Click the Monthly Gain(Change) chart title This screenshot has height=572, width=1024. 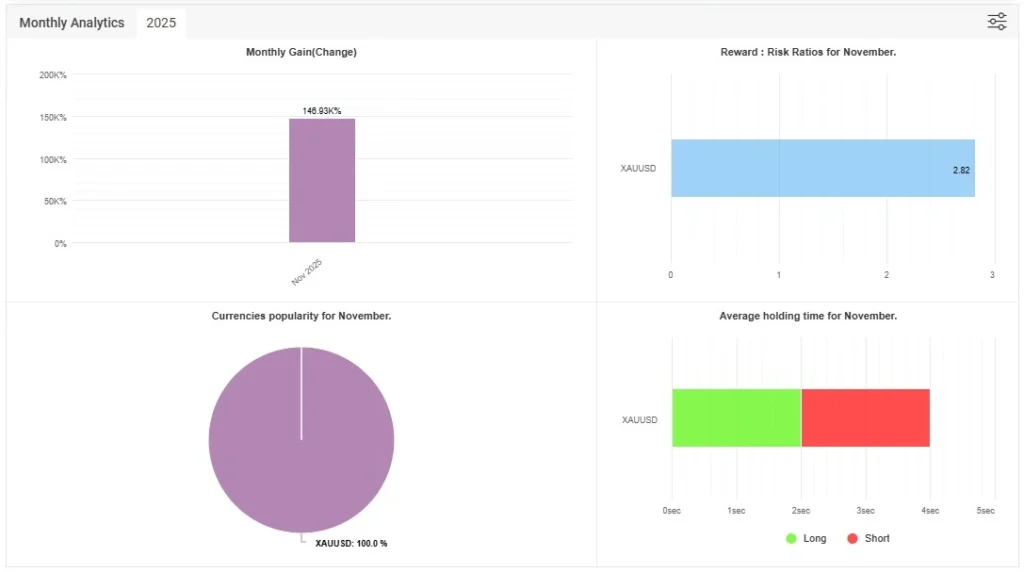301,52
